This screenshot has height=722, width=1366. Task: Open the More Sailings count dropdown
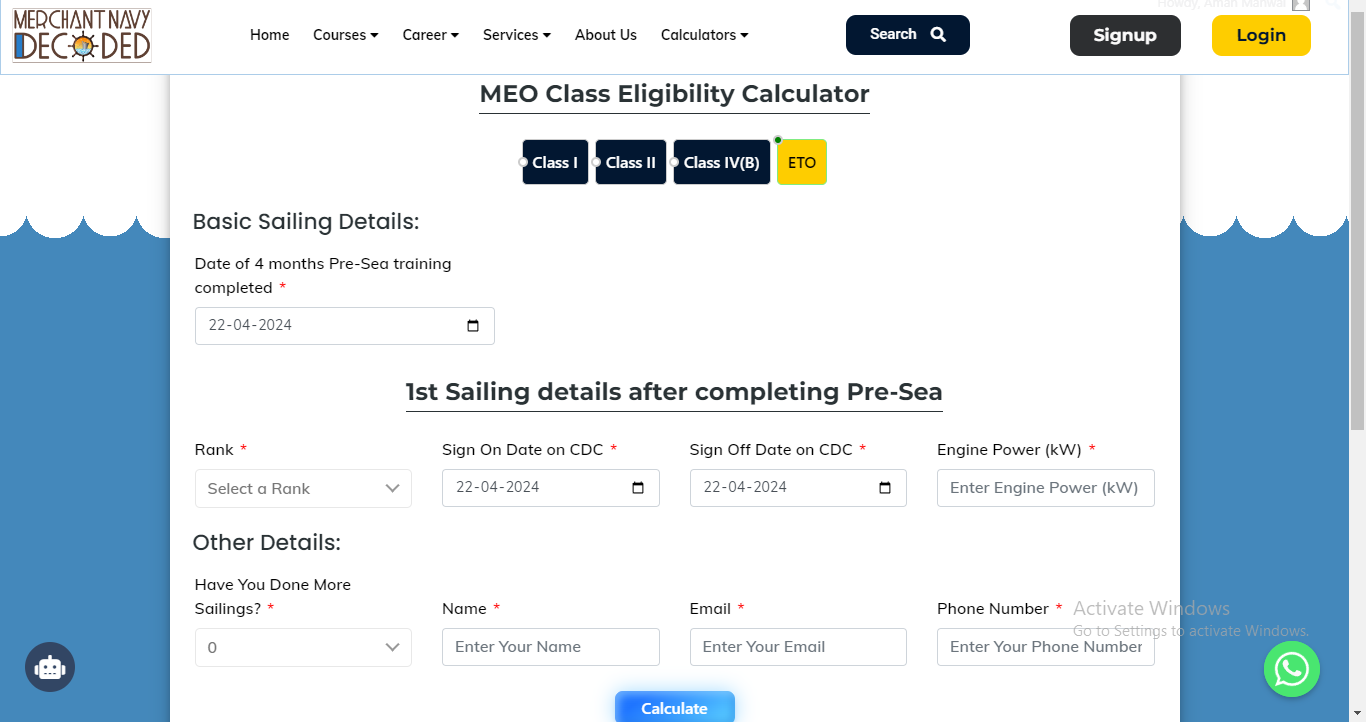[x=303, y=647]
